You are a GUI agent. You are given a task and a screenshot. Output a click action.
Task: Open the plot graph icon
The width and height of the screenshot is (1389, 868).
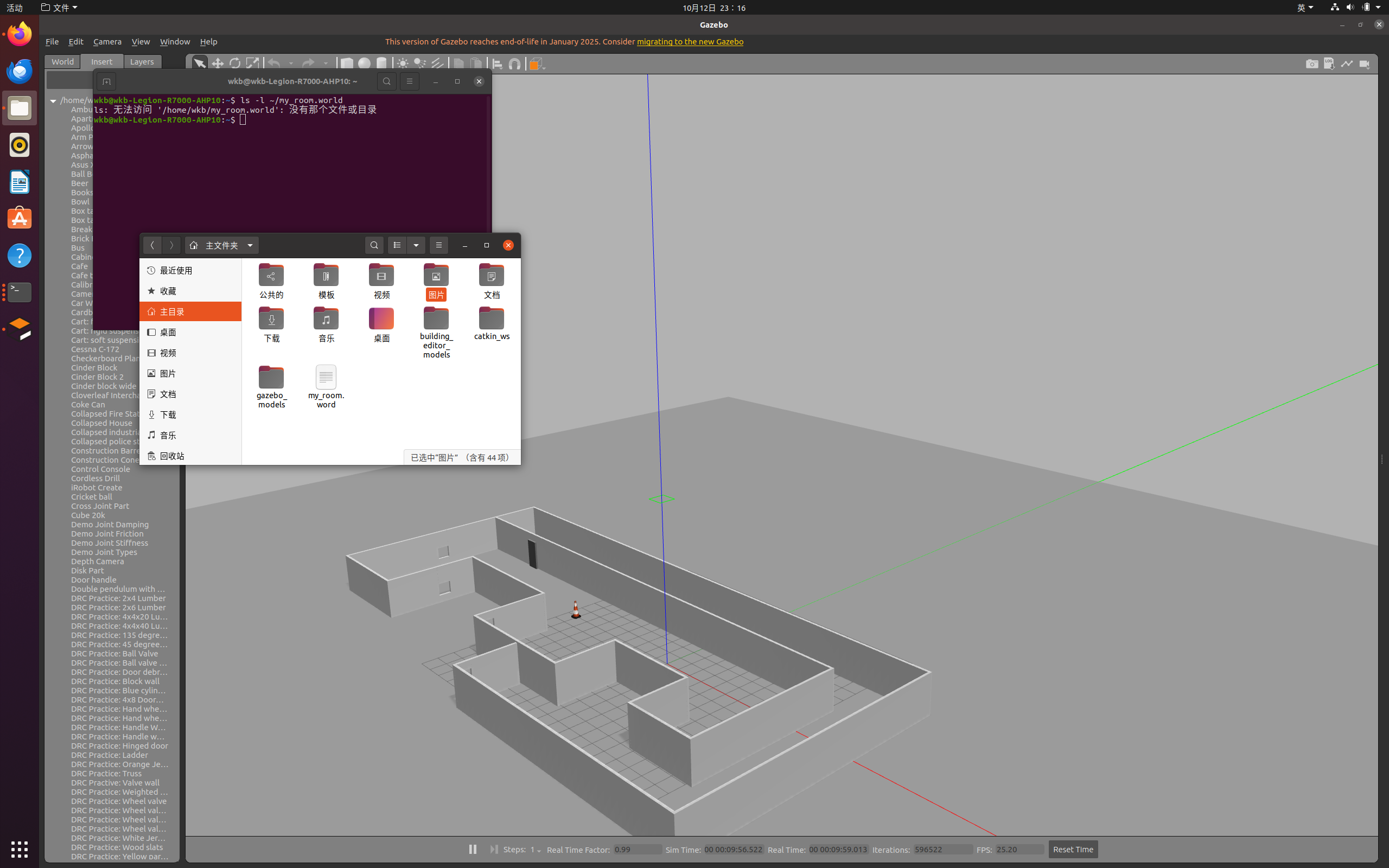(x=1347, y=63)
